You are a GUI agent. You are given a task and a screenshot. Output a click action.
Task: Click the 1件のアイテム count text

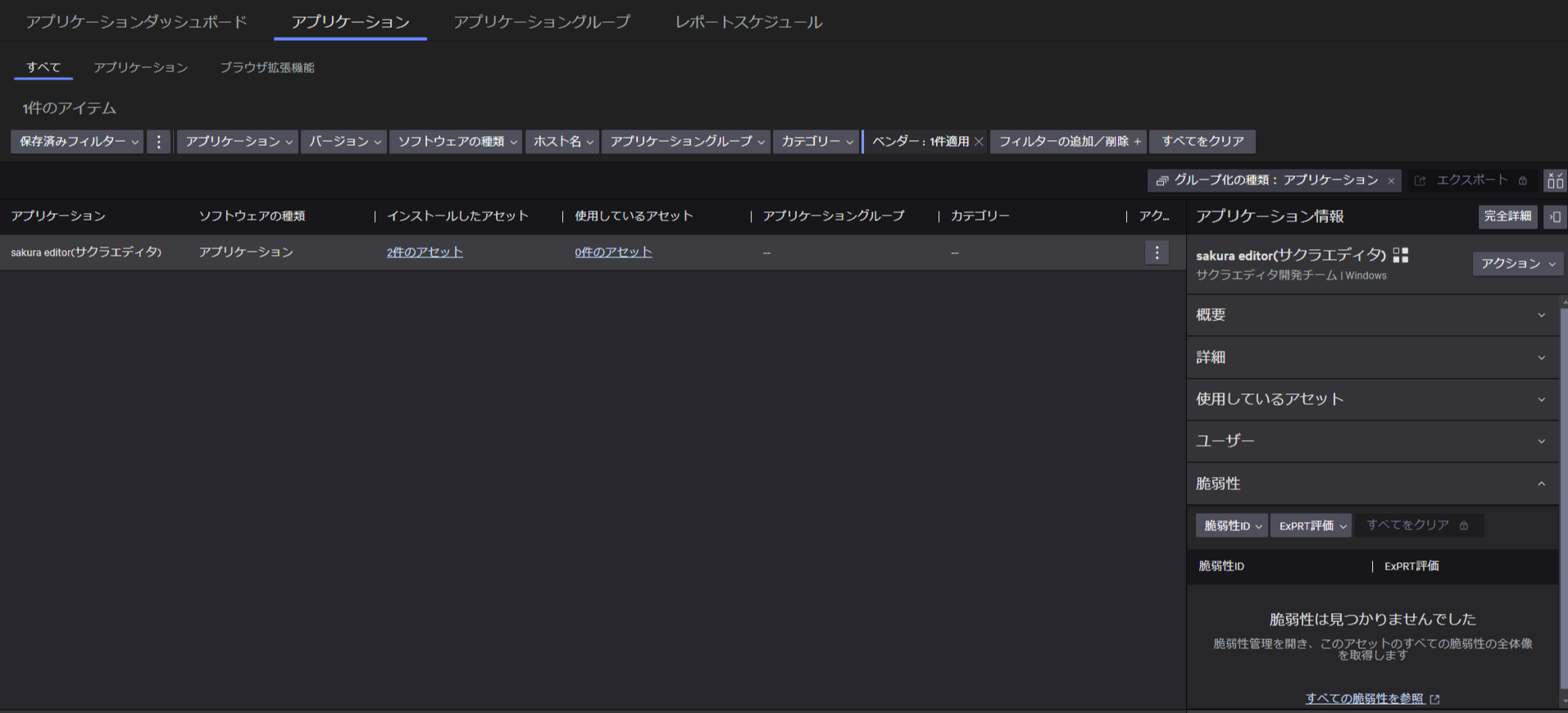click(x=69, y=108)
